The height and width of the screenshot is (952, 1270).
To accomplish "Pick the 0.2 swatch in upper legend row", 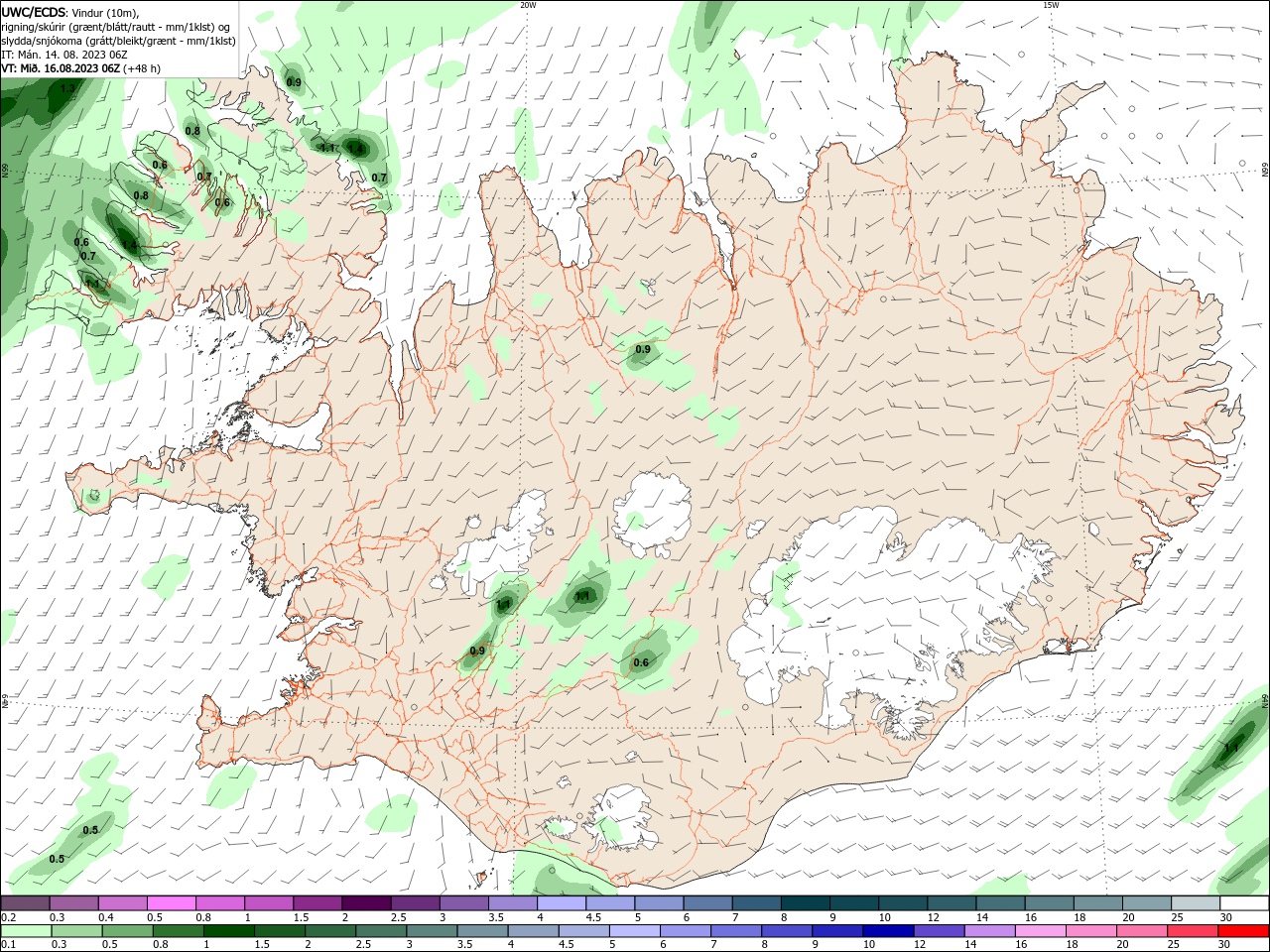I will coord(25,903).
